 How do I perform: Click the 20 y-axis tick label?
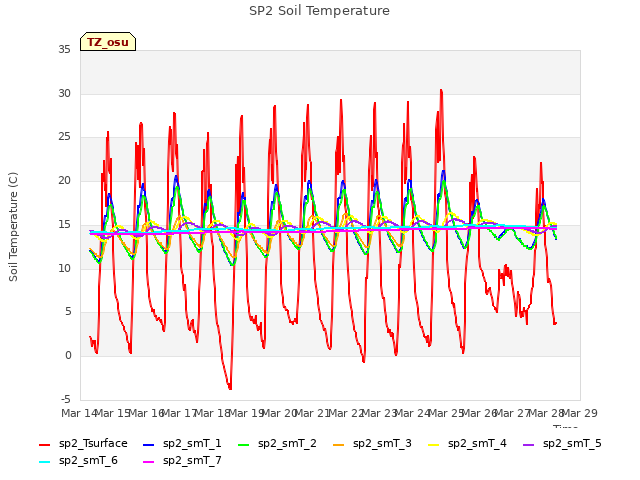point(64,180)
